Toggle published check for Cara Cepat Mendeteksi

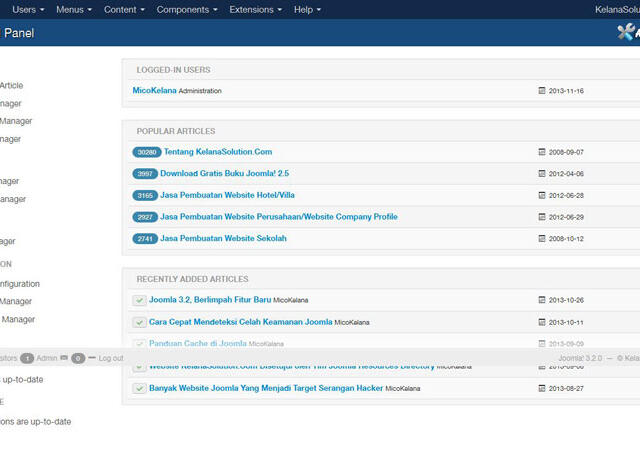click(x=139, y=322)
